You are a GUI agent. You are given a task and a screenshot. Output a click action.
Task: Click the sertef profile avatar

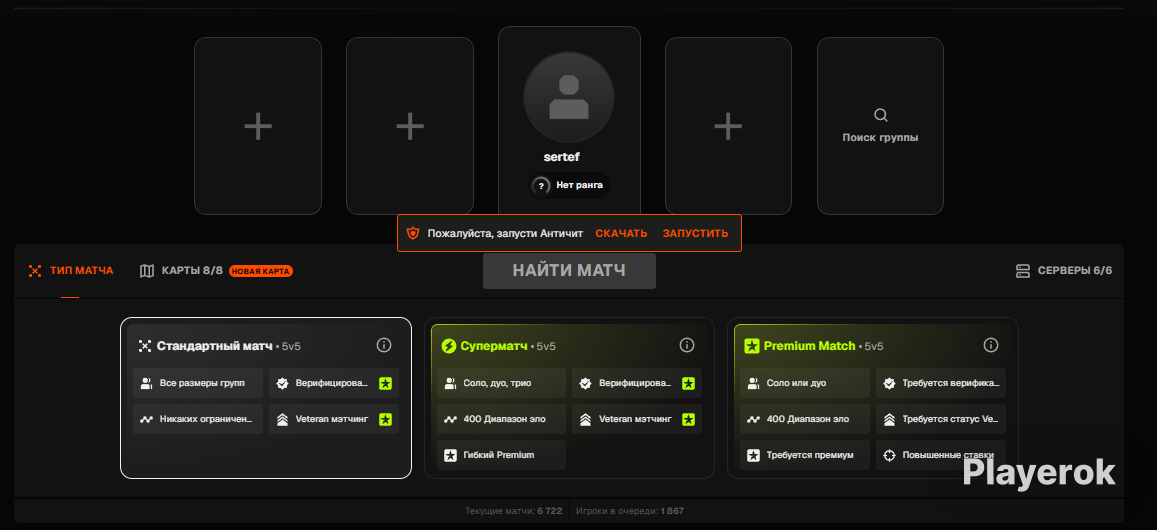pos(569,97)
